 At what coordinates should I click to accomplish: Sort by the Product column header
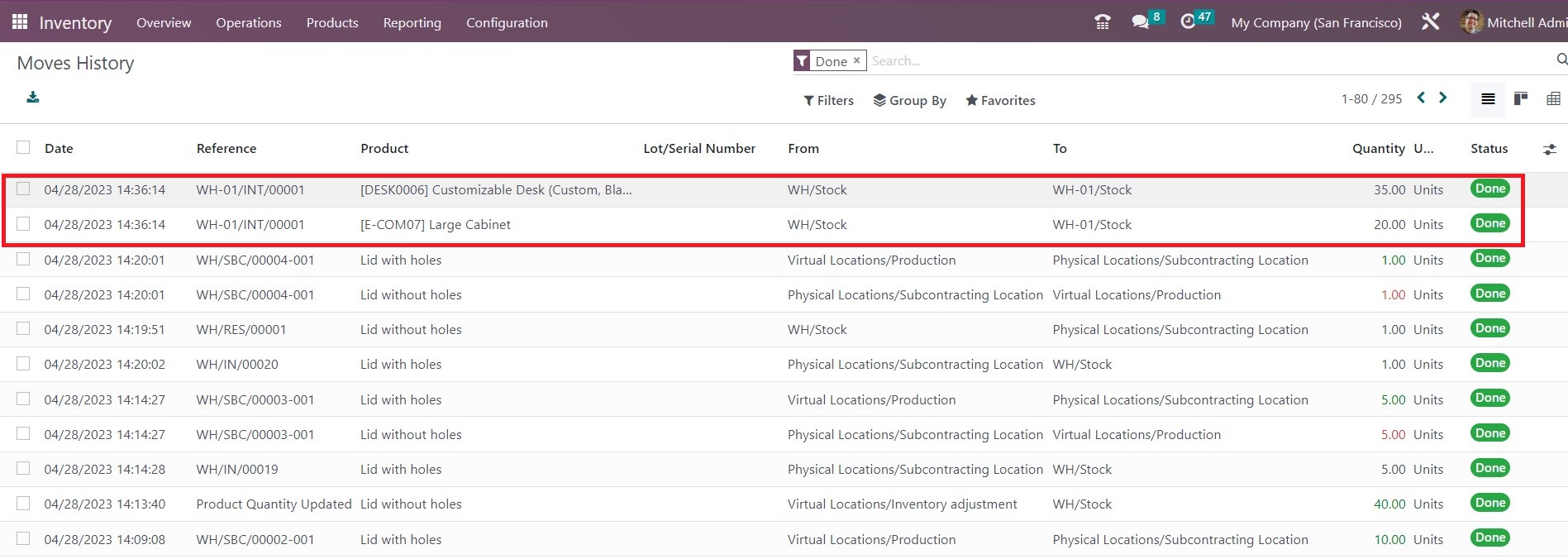pyautogui.click(x=384, y=148)
